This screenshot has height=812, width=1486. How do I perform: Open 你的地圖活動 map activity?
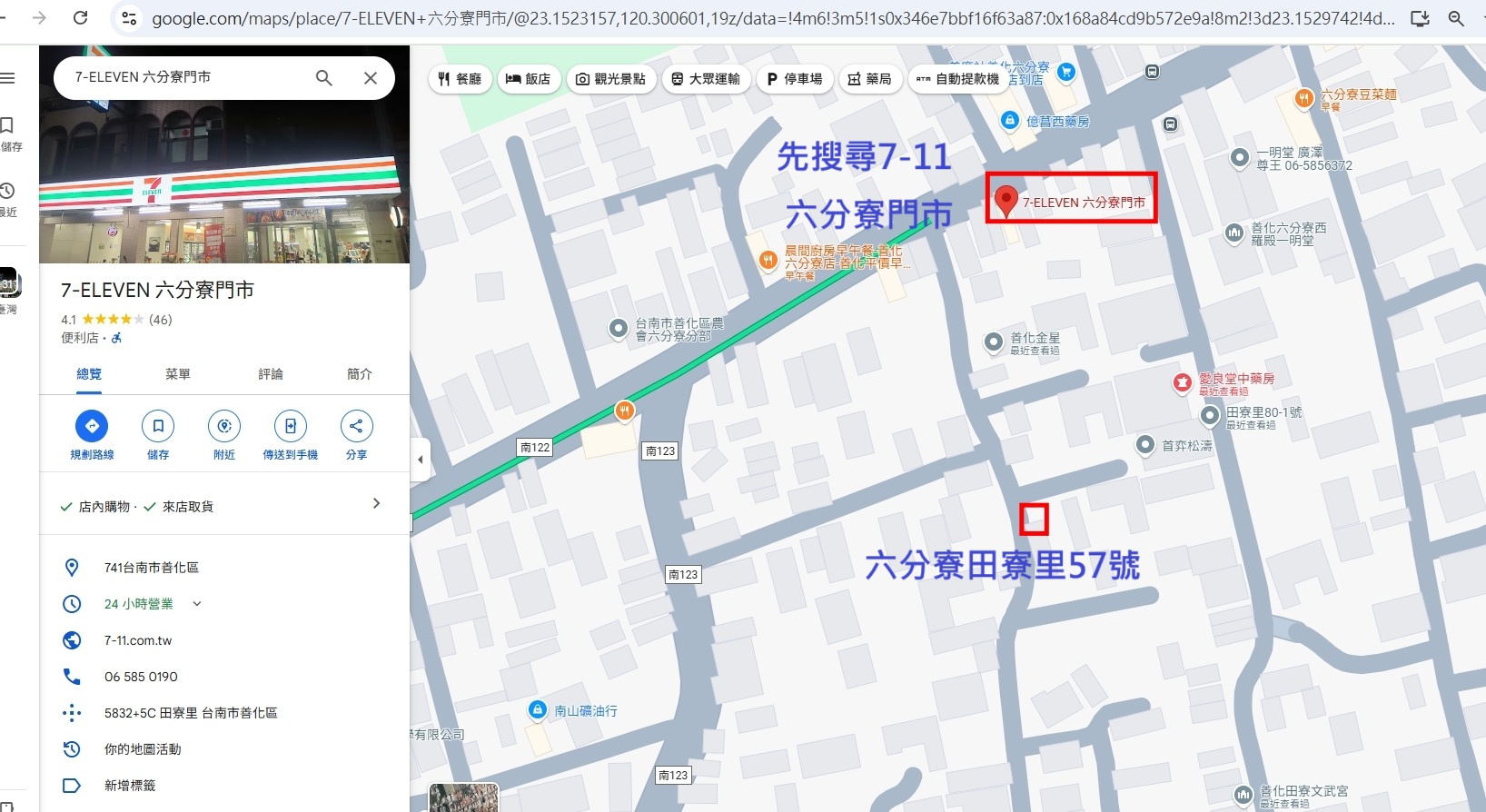[x=143, y=749]
